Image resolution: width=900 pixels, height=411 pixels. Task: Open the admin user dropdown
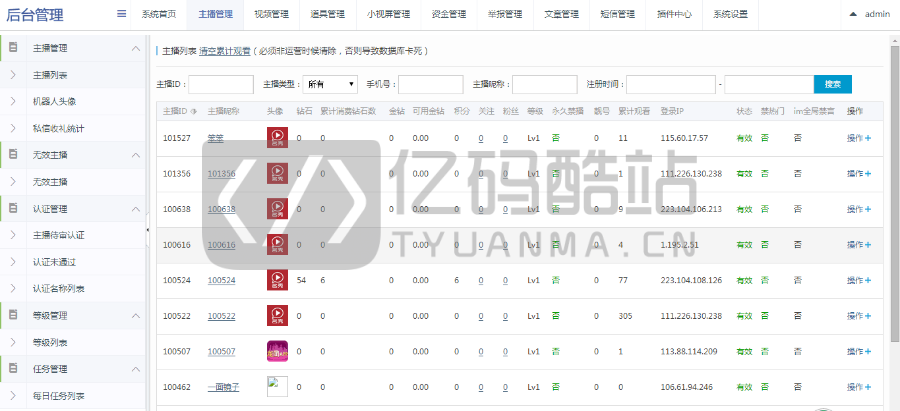[x=870, y=14]
